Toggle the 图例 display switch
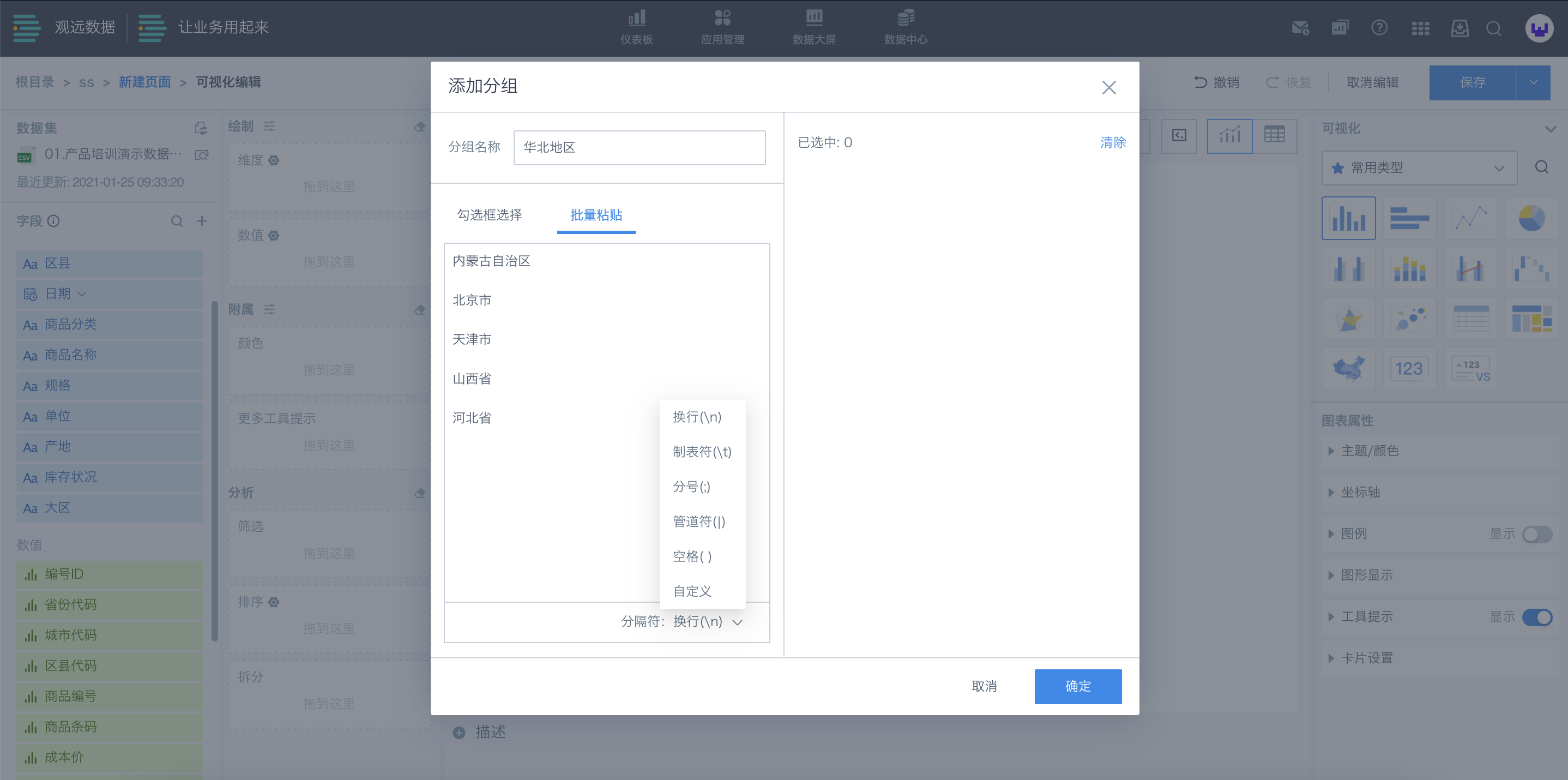Image resolution: width=1568 pixels, height=780 pixels. (x=1536, y=534)
